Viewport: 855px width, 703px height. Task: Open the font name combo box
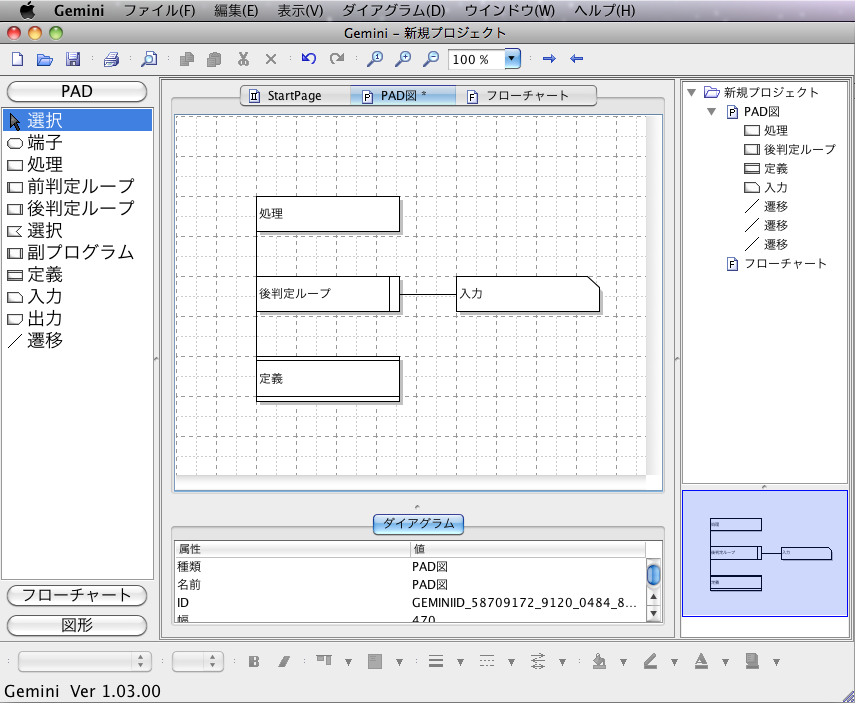tap(84, 662)
